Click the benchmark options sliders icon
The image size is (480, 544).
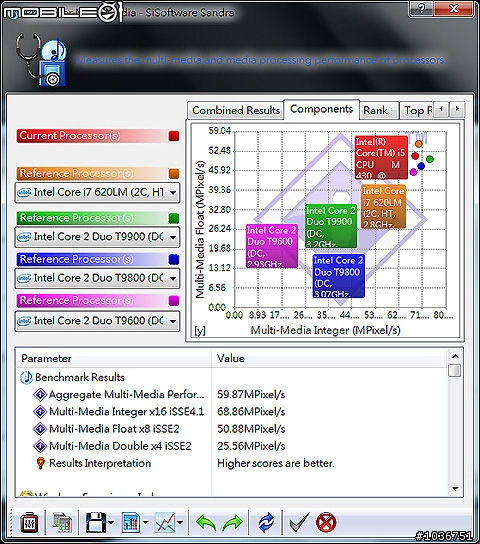pos(29,522)
